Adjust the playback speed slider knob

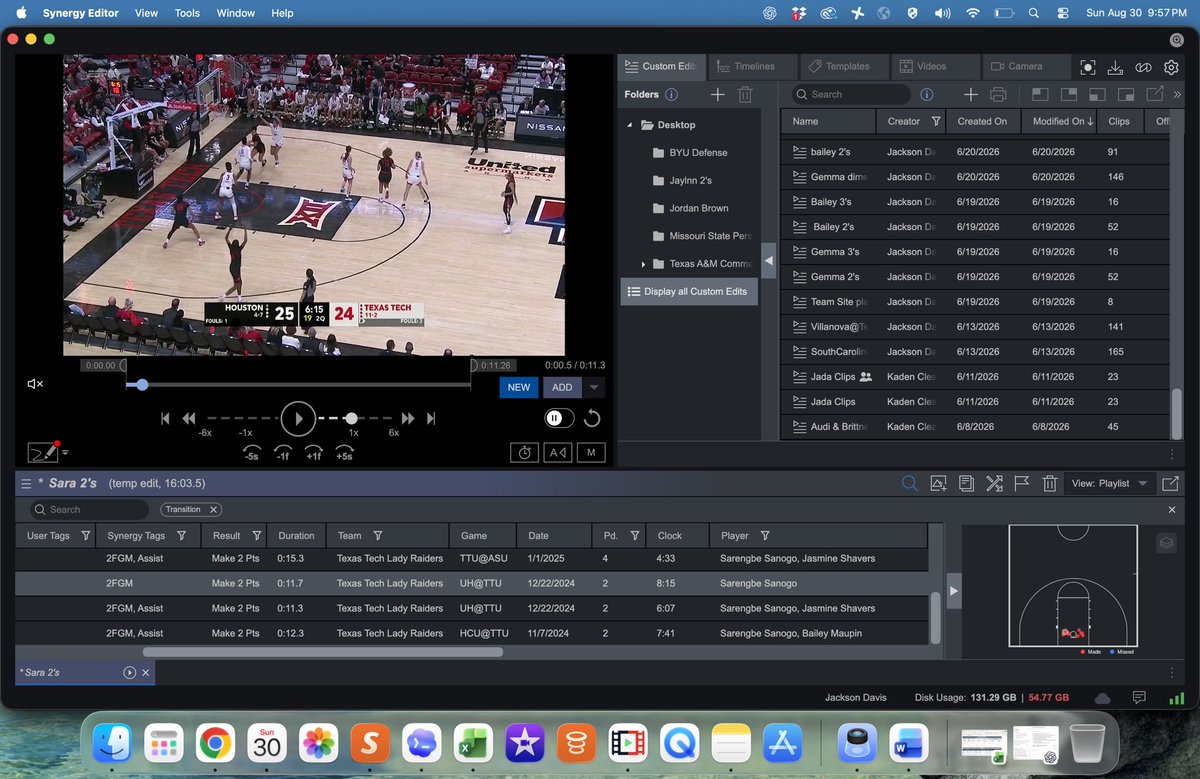[x=351, y=418]
